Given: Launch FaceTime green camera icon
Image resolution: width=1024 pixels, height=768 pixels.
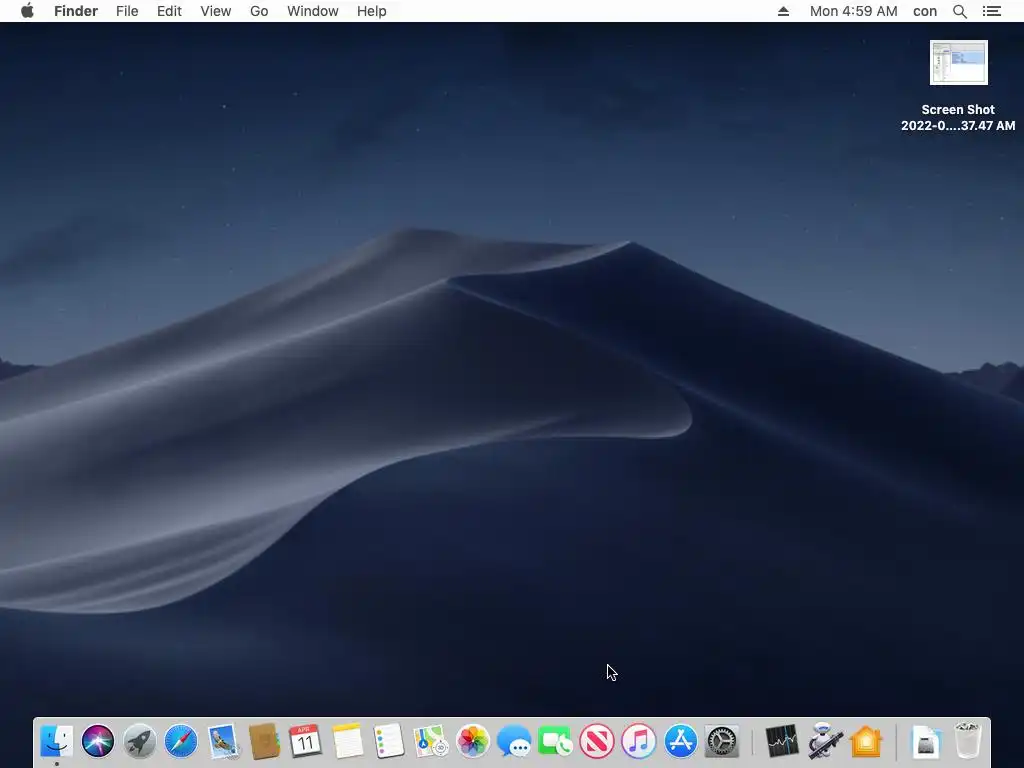Looking at the screenshot, I should coord(555,742).
